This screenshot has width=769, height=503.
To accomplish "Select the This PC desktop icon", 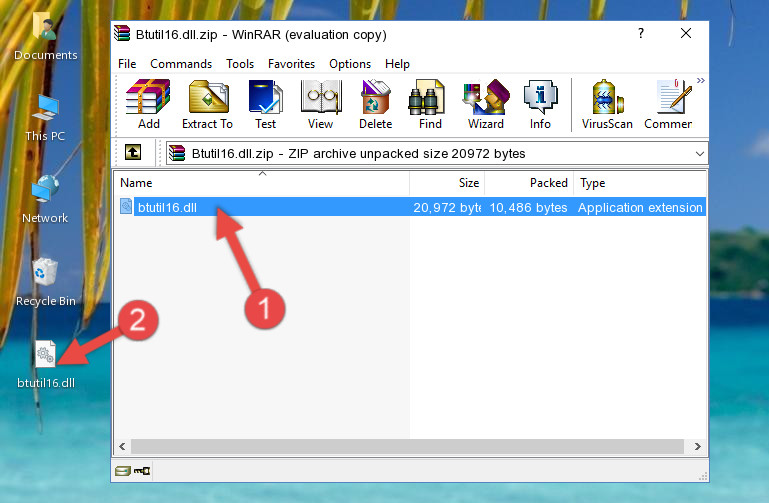I will 45,118.
